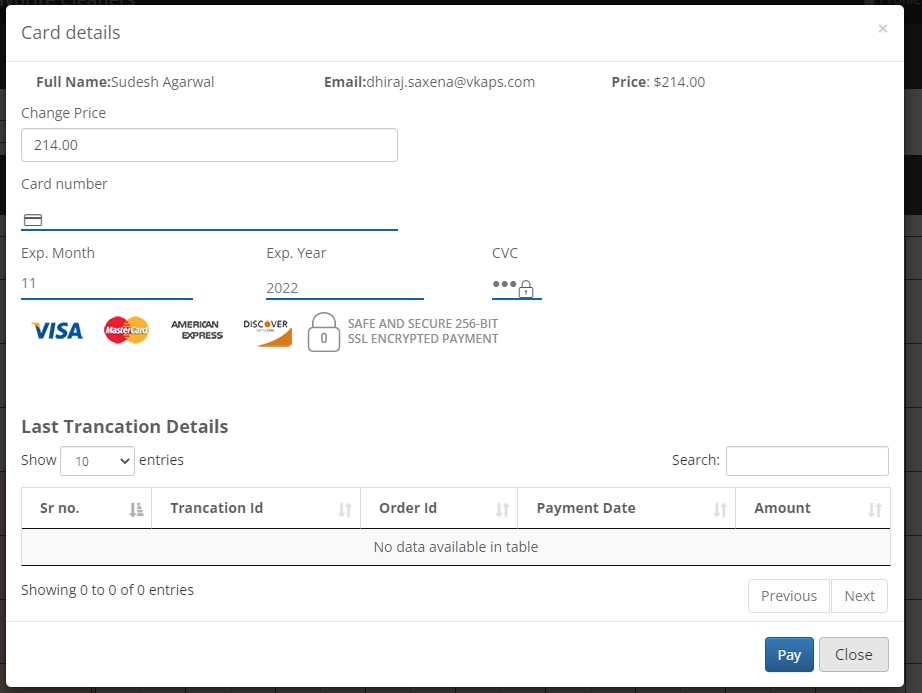The height and width of the screenshot is (693, 922).
Task: Click the lock icon in CVC field
Action: click(526, 290)
